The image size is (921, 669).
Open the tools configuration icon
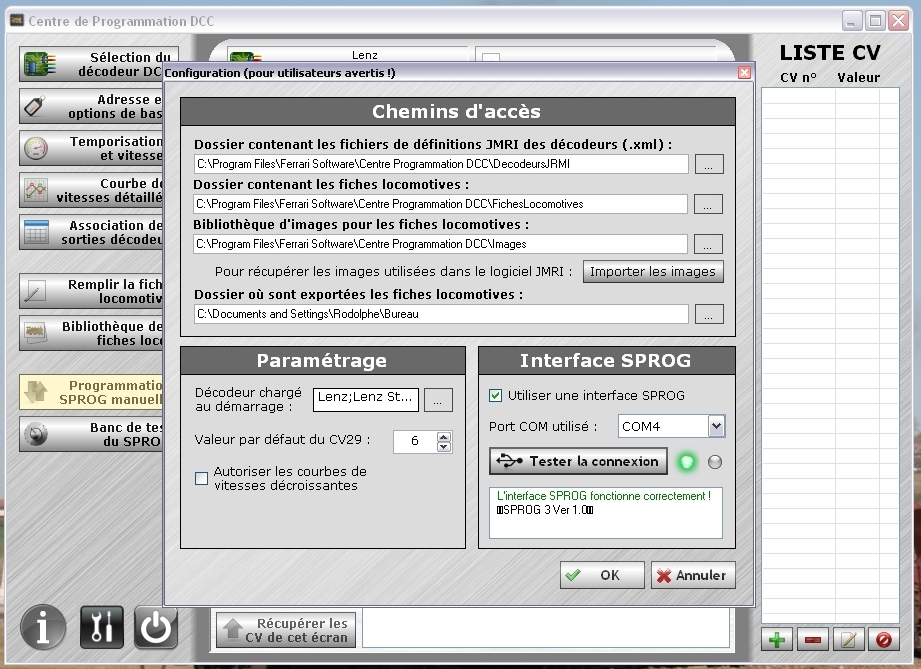point(102,627)
